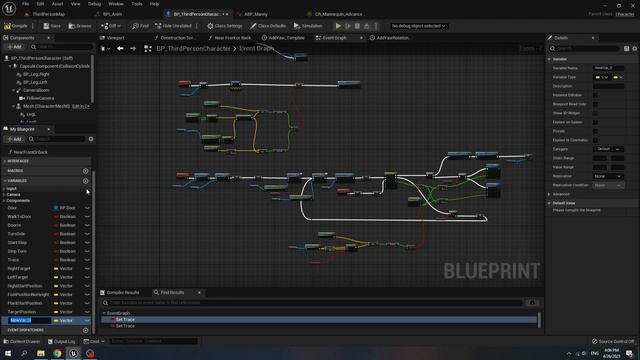Toggle visibility eye for NewVar_0 variable
The width and height of the screenshot is (640, 360).
click(x=87, y=320)
